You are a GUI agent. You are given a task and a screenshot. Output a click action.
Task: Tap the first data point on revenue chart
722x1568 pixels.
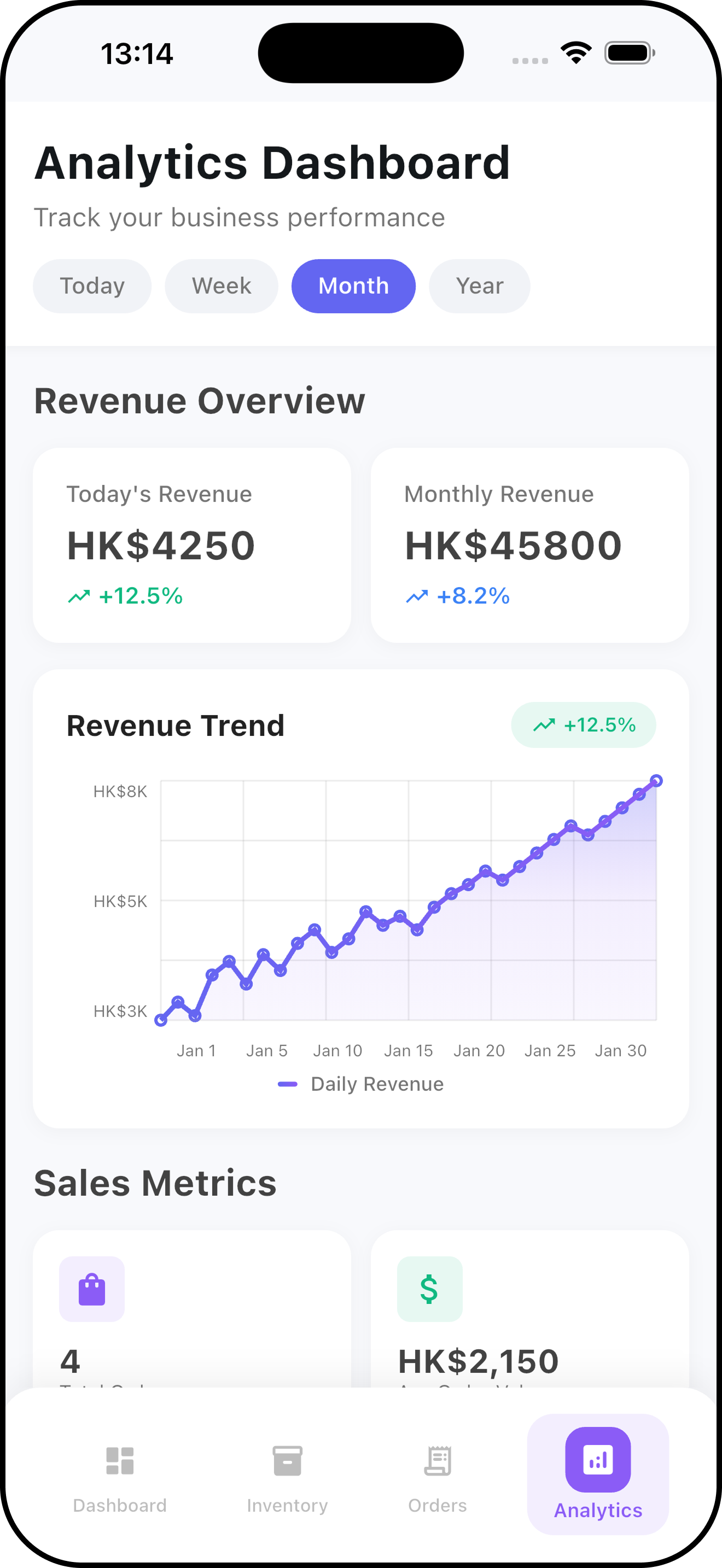tap(161, 1020)
